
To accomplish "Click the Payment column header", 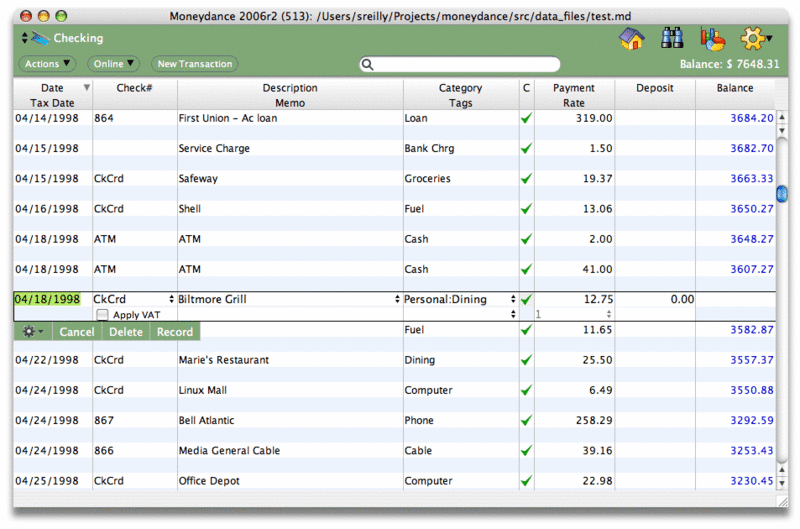I will tap(573, 88).
